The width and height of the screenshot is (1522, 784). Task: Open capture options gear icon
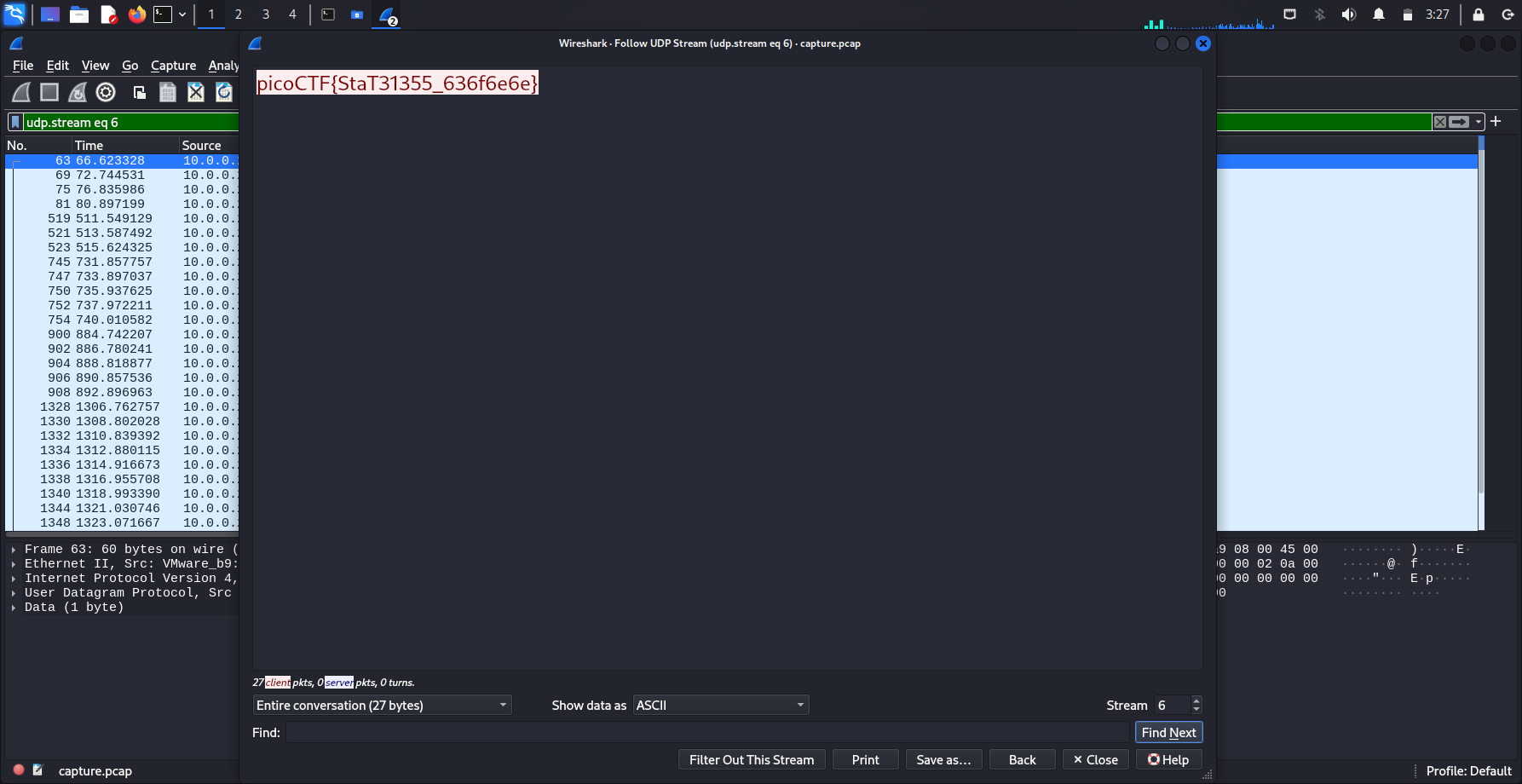pyautogui.click(x=106, y=92)
